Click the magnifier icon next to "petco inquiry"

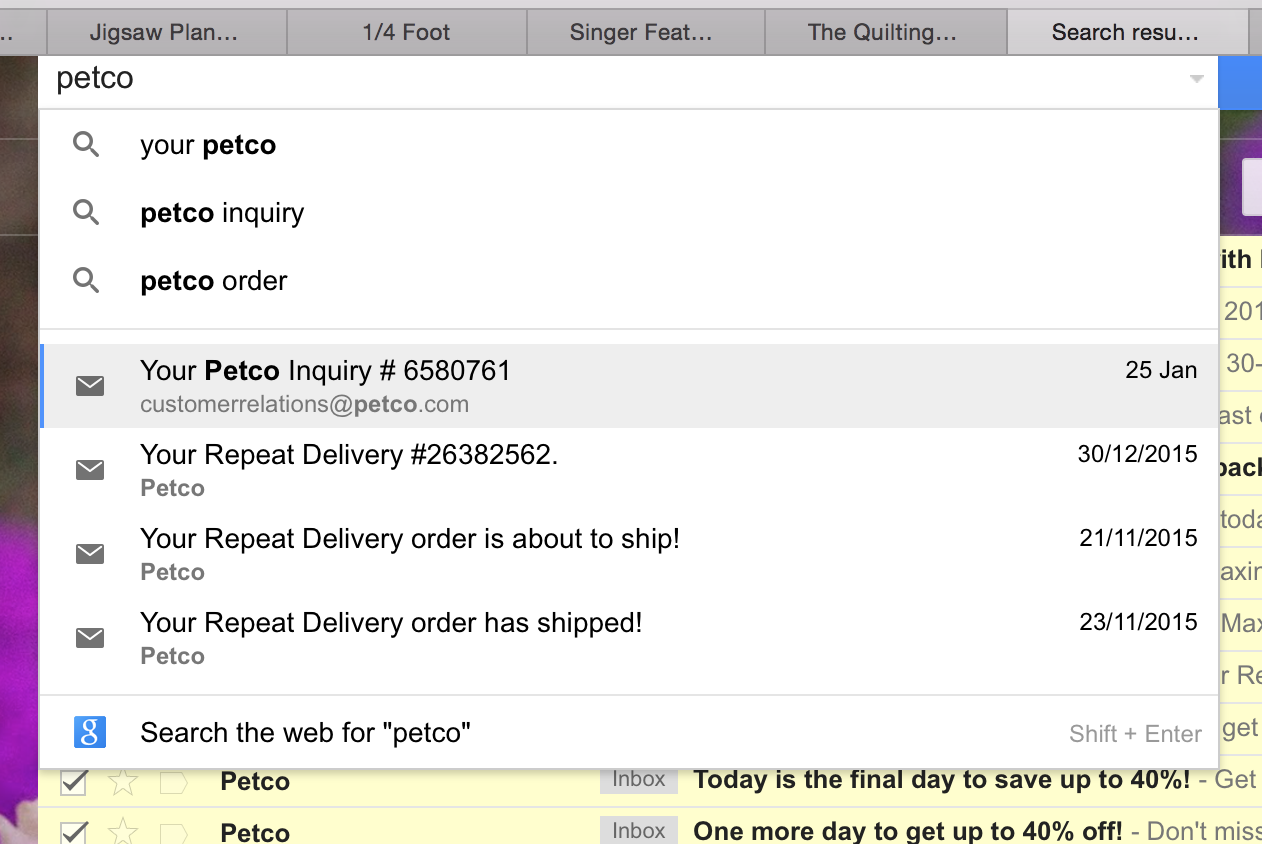click(x=87, y=213)
